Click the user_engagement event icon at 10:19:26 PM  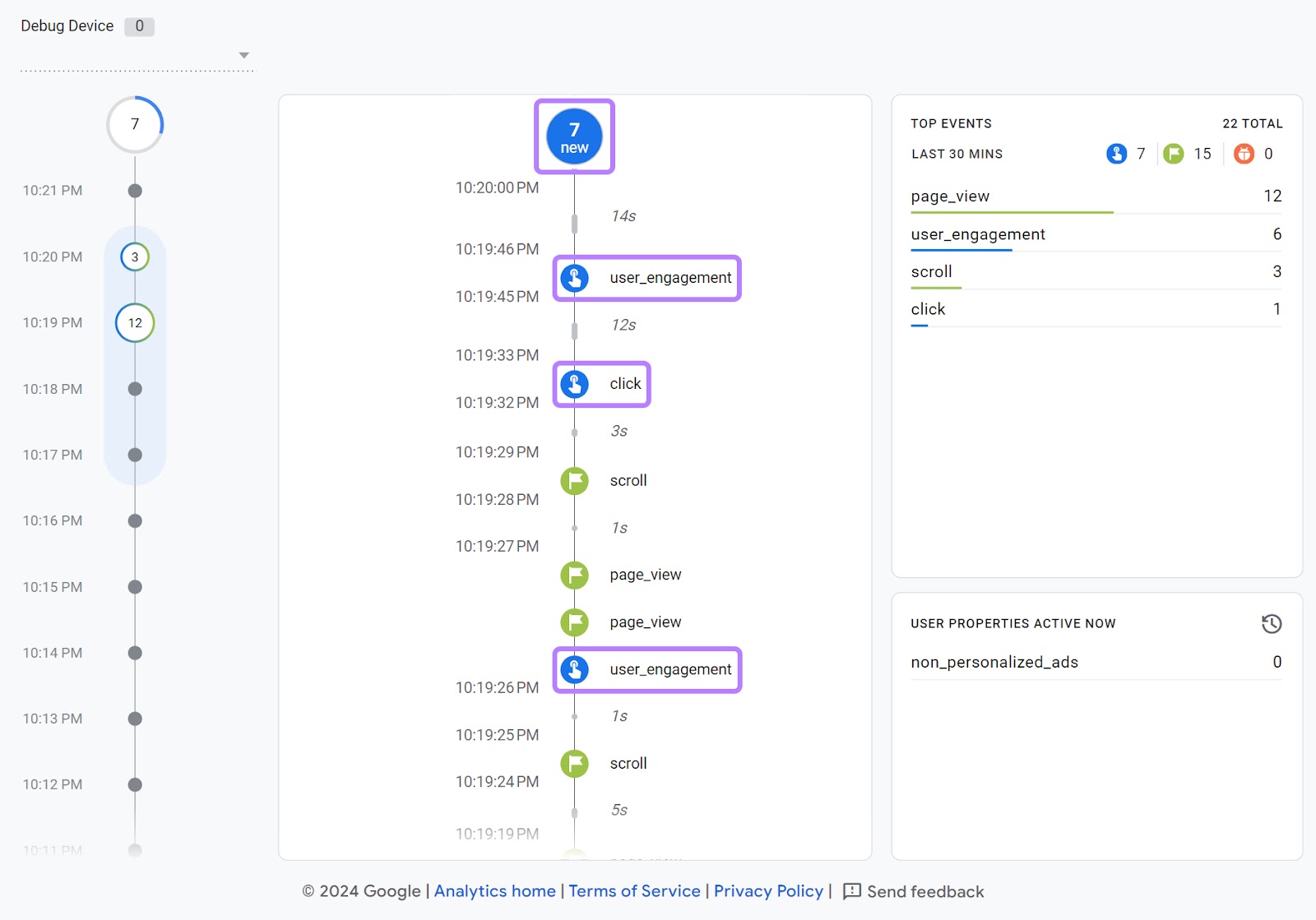pos(574,669)
